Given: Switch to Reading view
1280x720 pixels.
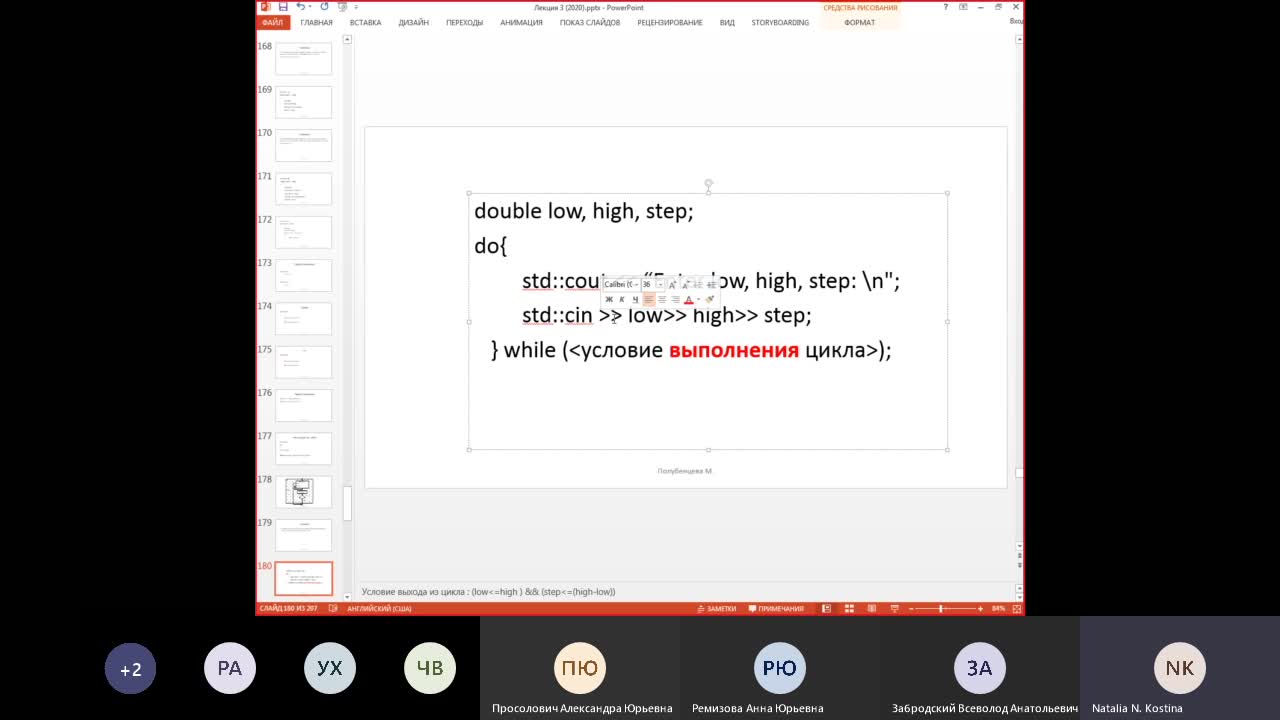Looking at the screenshot, I should tap(872, 608).
